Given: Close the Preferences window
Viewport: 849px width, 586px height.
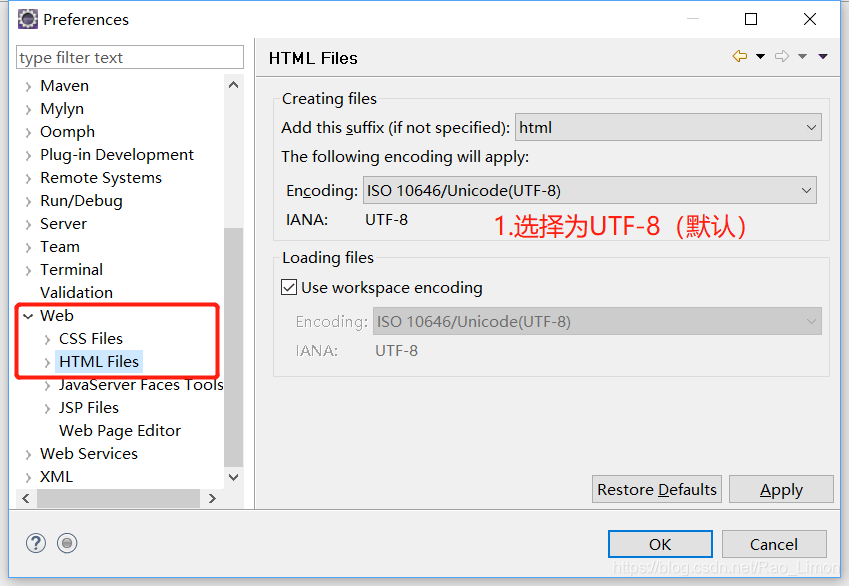Looking at the screenshot, I should (810, 19).
